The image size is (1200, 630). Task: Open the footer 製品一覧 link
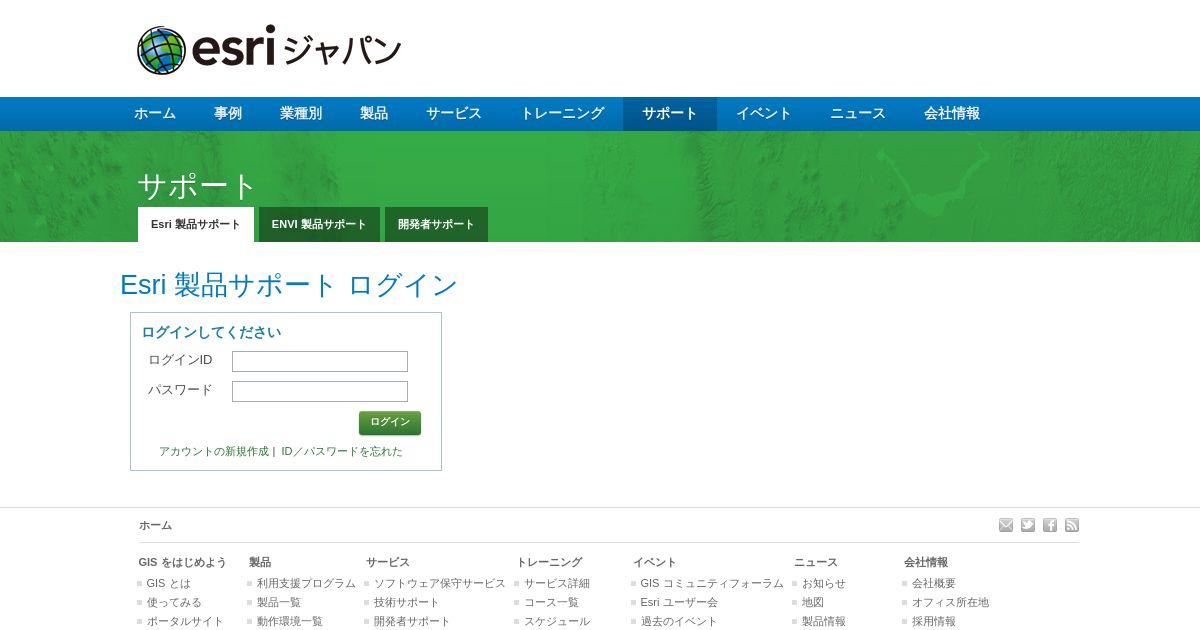(279, 602)
